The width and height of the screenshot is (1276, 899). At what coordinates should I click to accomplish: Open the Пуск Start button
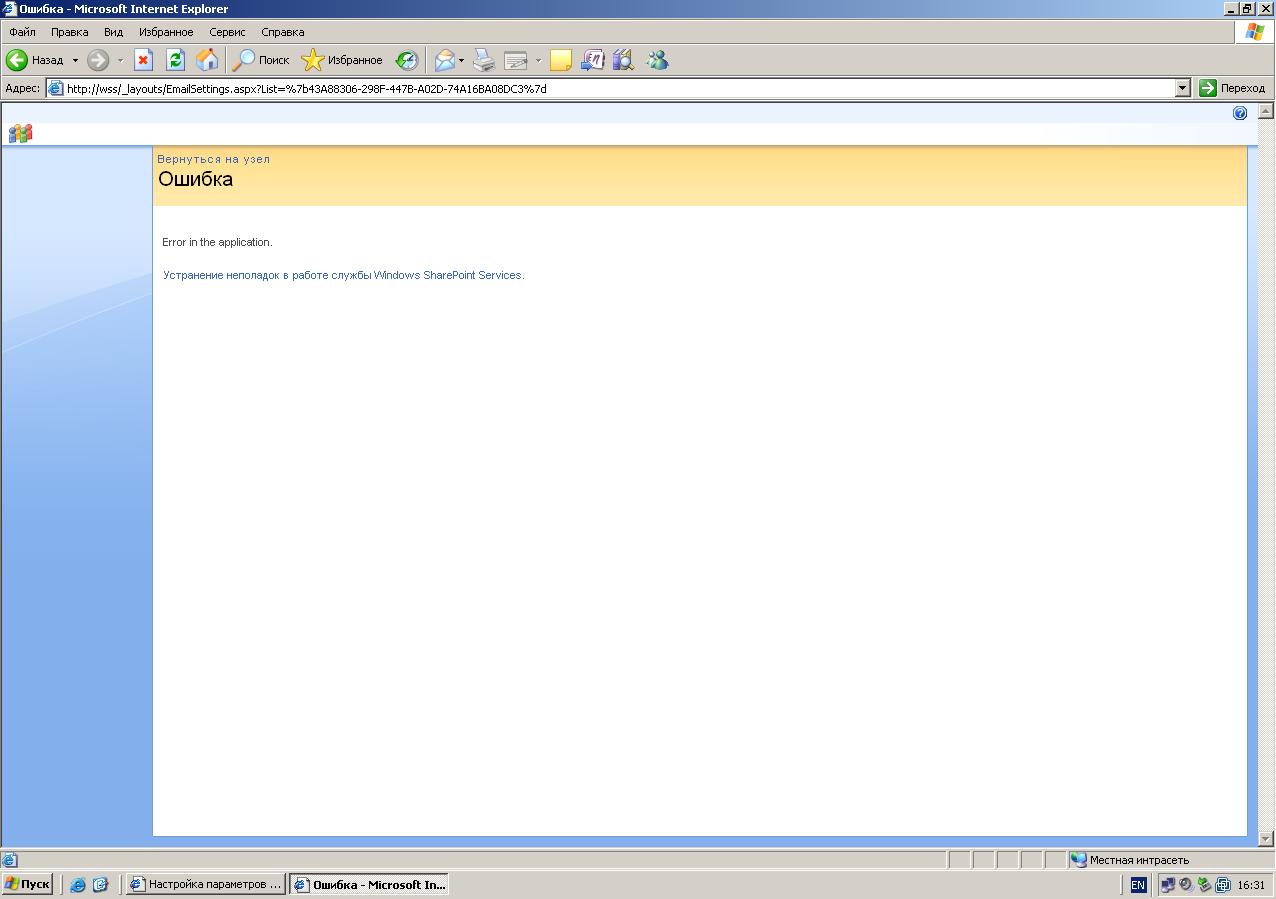(x=27, y=884)
